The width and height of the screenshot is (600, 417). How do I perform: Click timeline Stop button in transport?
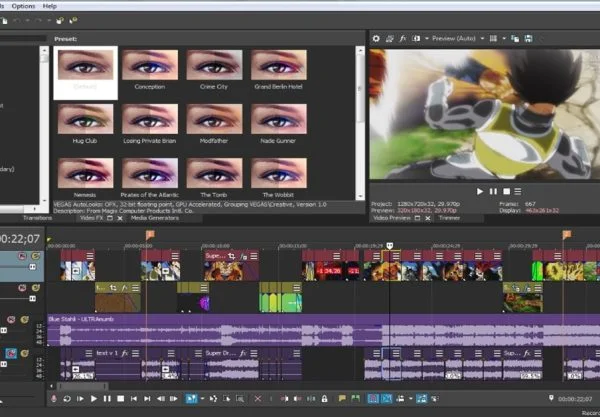click(121, 399)
